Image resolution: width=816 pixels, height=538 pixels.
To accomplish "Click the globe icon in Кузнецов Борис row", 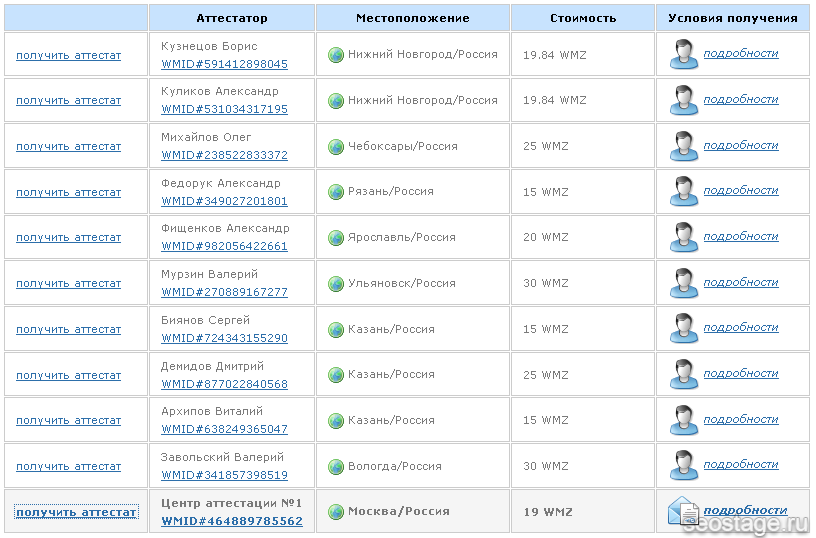I will 336,55.
